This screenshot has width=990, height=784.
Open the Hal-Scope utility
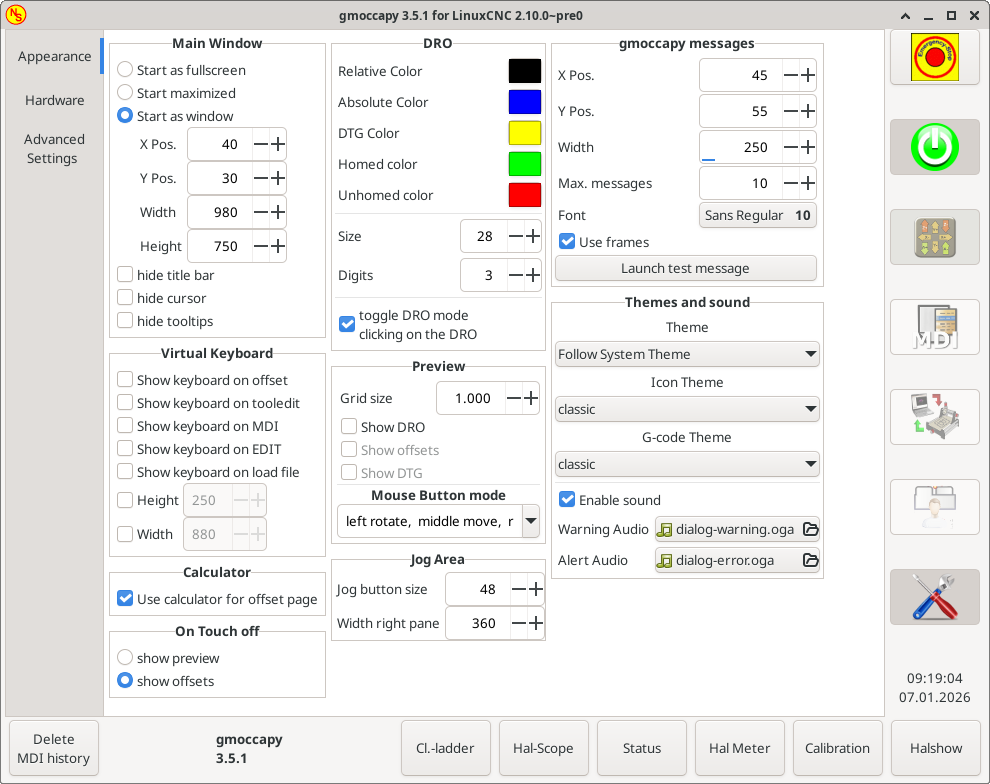click(543, 747)
